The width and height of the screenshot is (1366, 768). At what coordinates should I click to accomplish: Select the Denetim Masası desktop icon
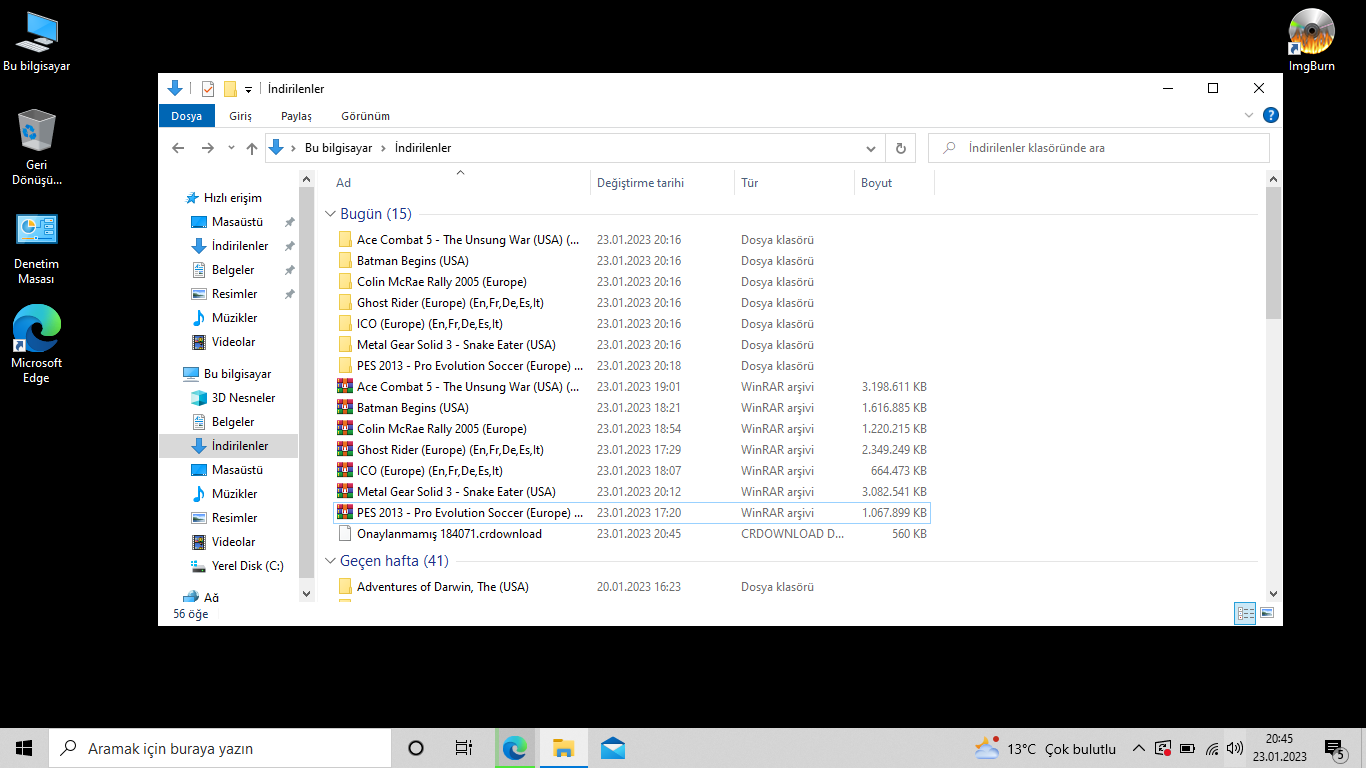click(37, 248)
